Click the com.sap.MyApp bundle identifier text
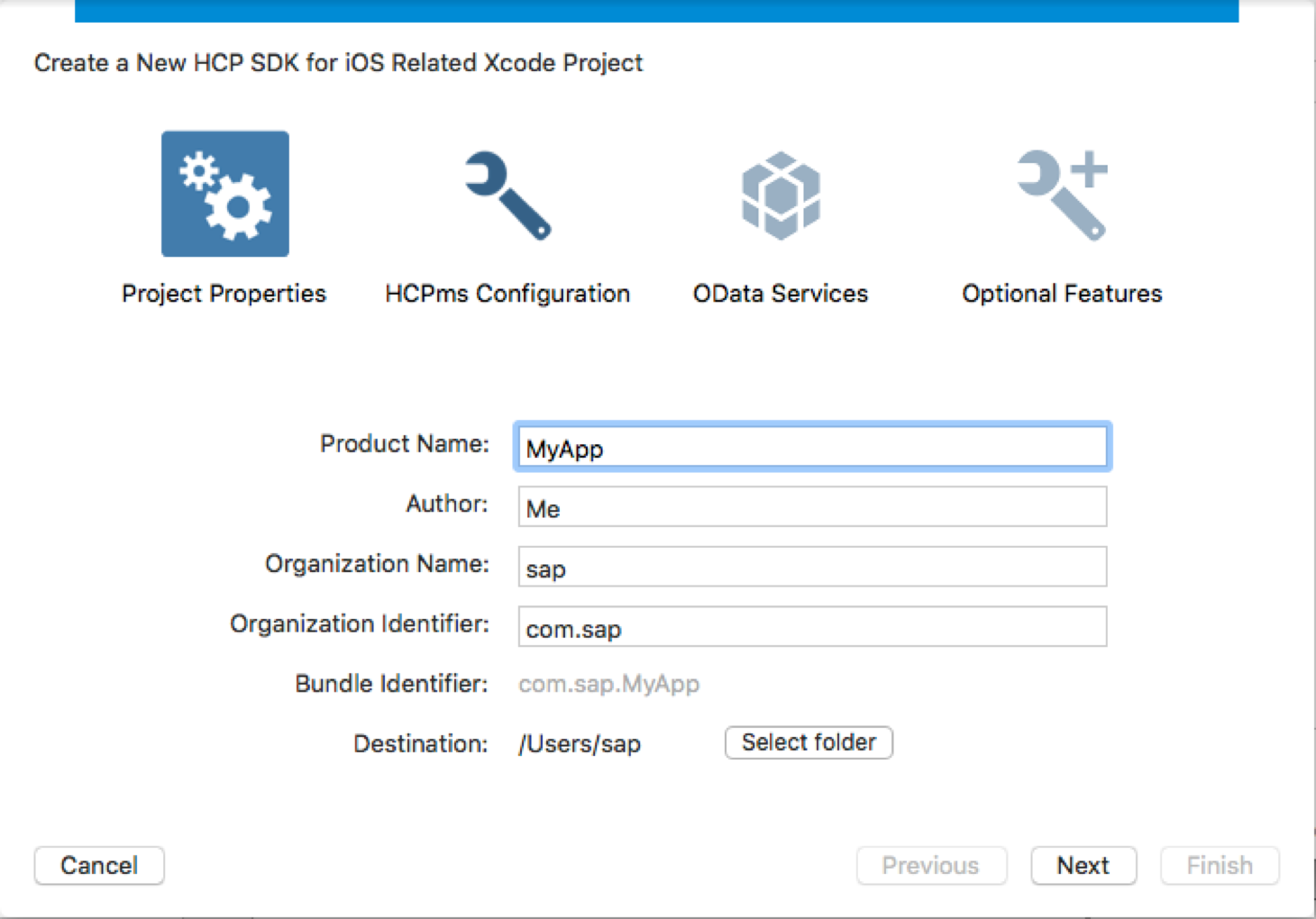The height and width of the screenshot is (919, 1316). [609, 684]
